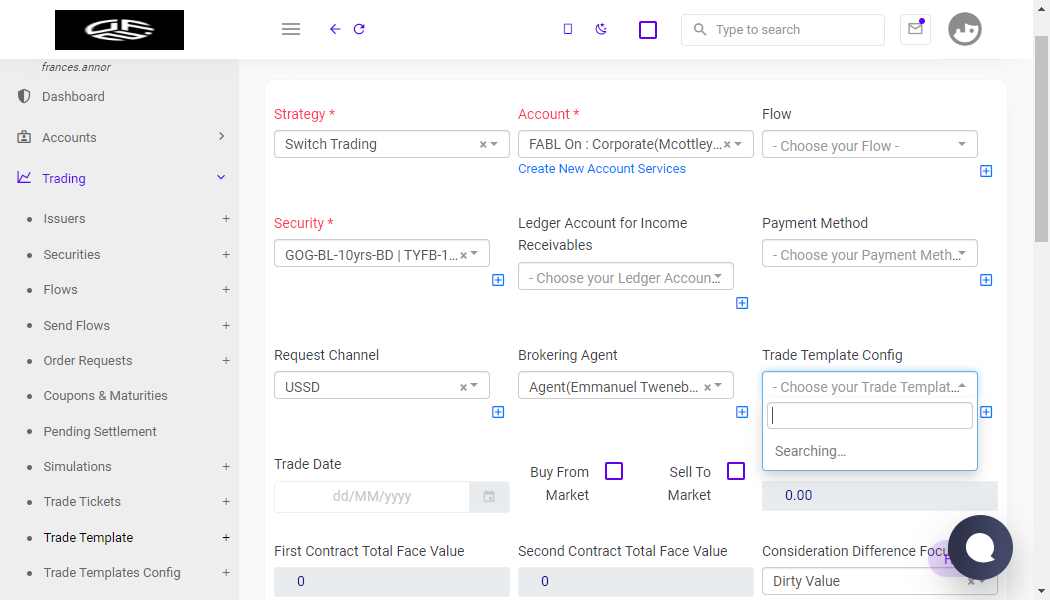Check the Sell To Market box

tap(736, 471)
